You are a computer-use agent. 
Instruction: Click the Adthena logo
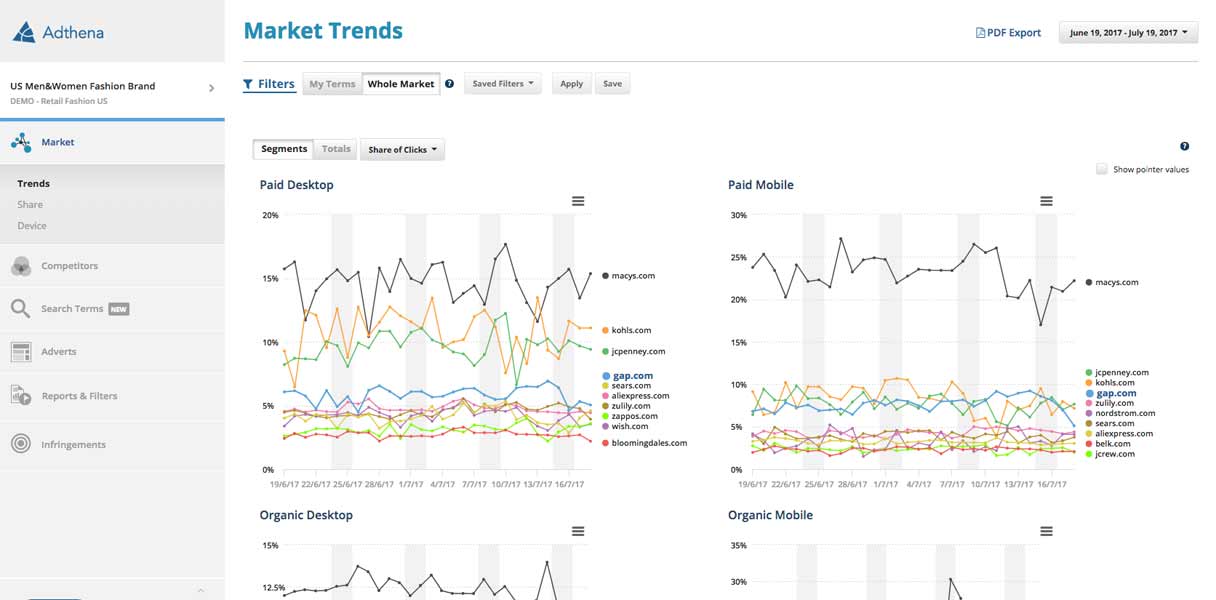coord(58,33)
